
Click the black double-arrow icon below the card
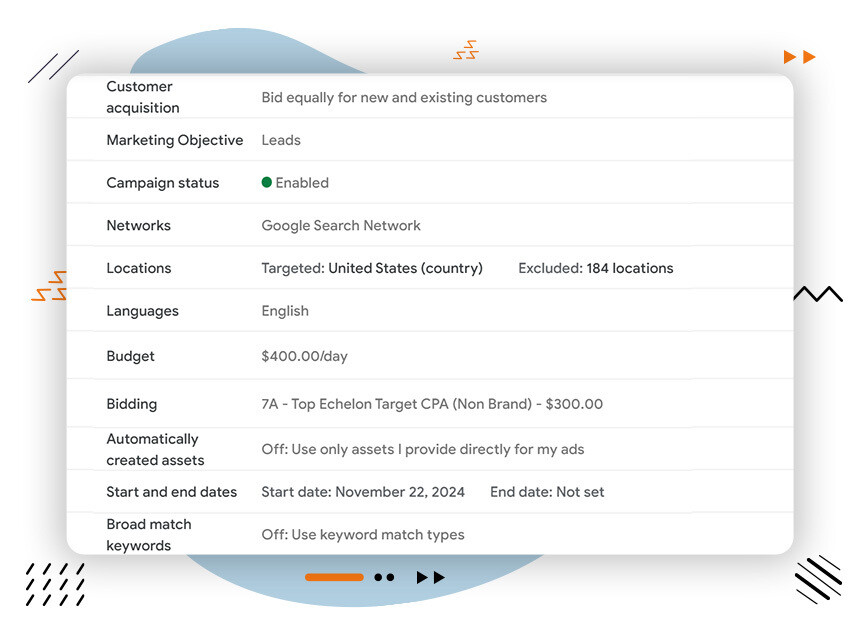[x=430, y=577]
